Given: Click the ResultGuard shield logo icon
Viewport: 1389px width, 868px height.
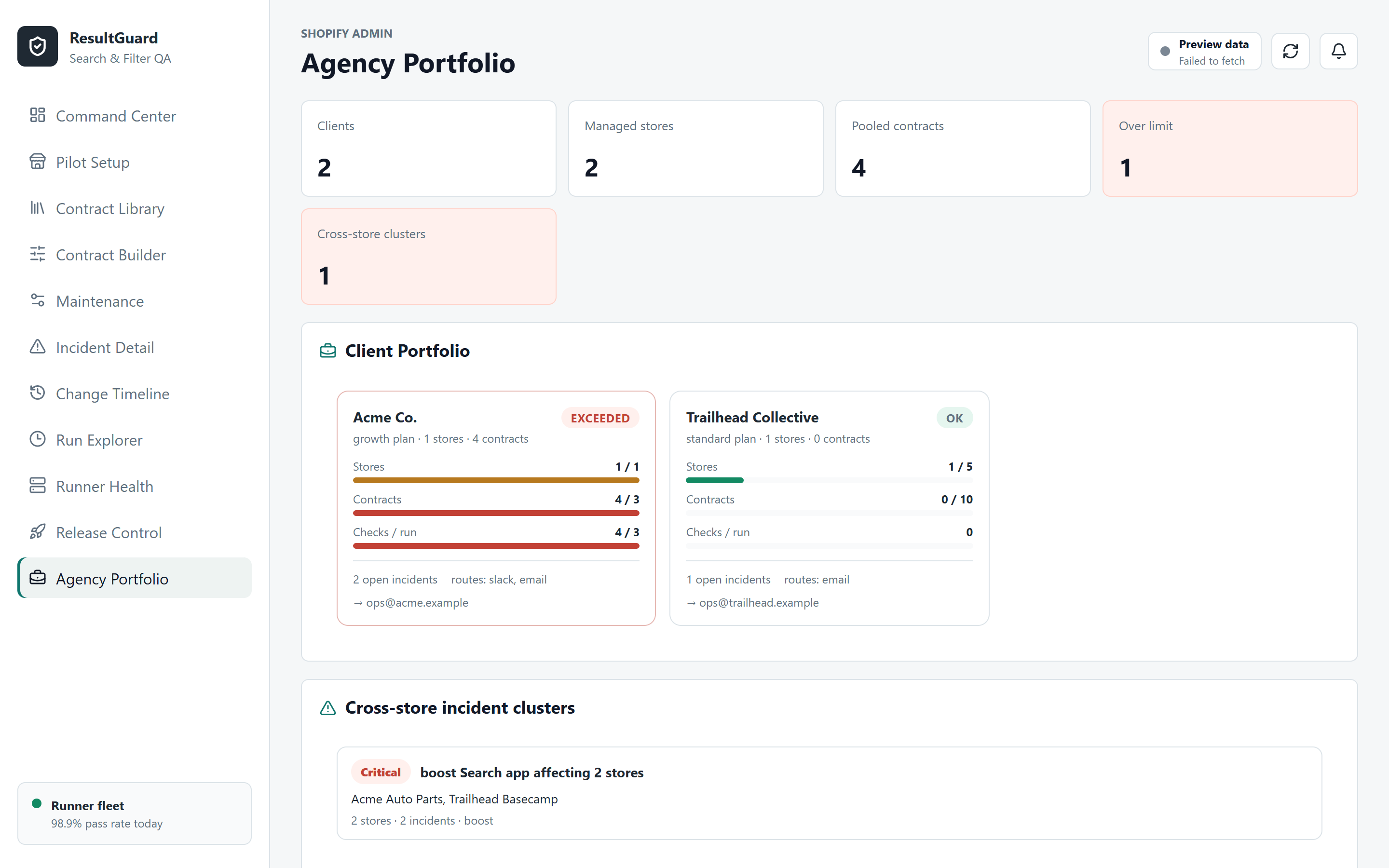Looking at the screenshot, I should (x=37, y=46).
